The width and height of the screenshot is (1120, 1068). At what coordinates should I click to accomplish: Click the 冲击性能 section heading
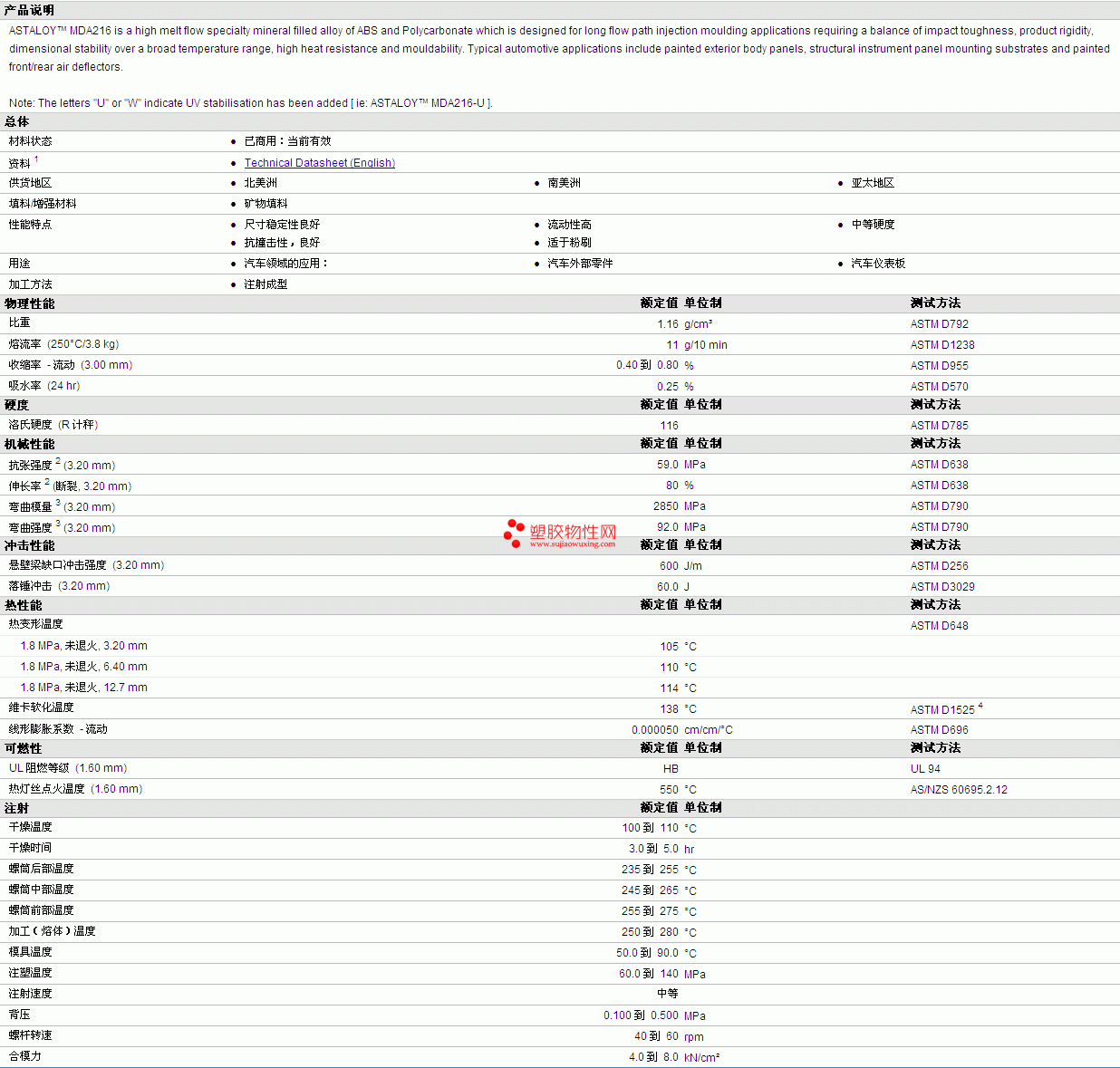[29, 545]
